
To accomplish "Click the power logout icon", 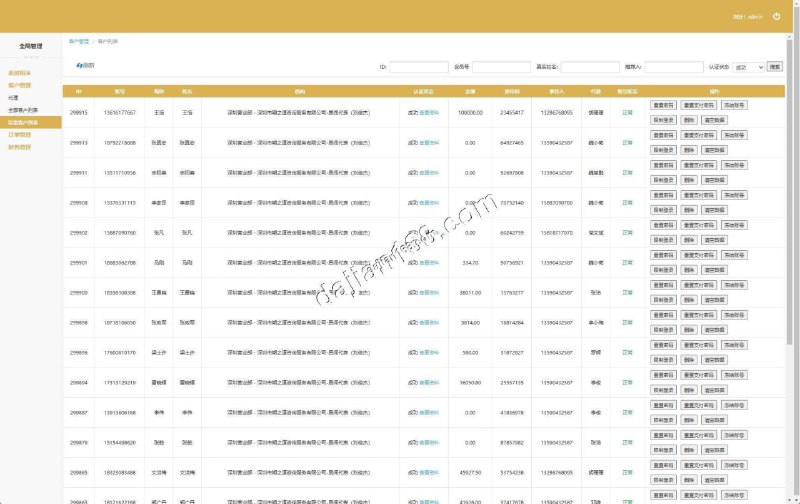I will pos(776,17).
